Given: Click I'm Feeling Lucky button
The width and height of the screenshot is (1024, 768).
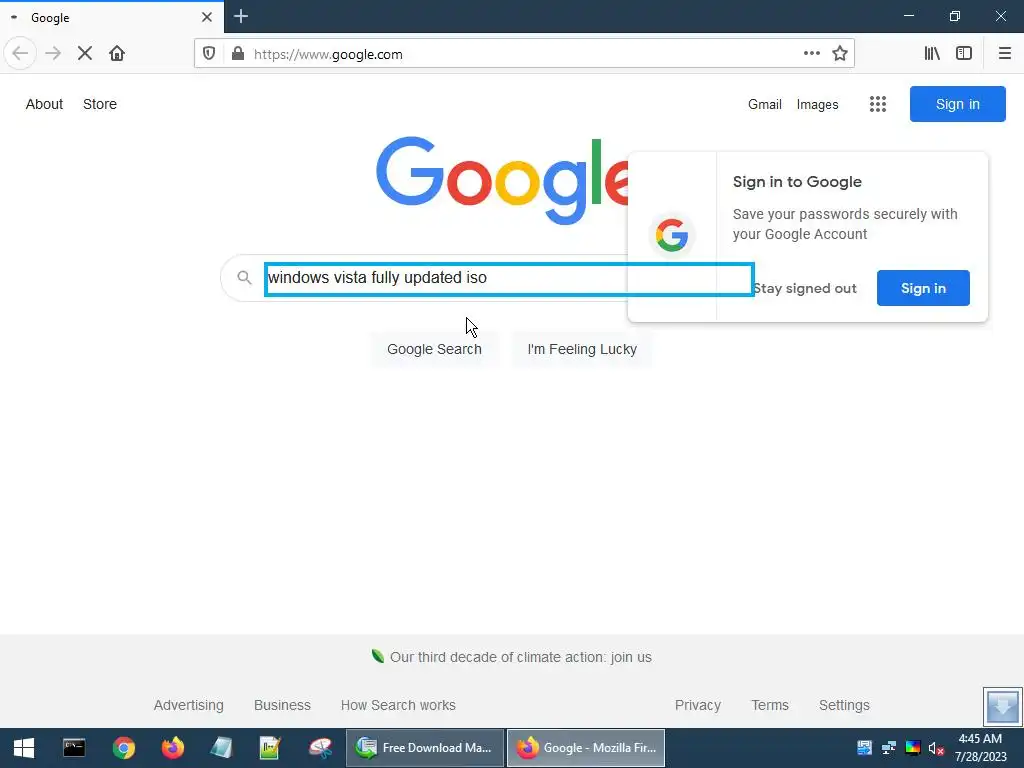Looking at the screenshot, I should pyautogui.click(x=582, y=349).
